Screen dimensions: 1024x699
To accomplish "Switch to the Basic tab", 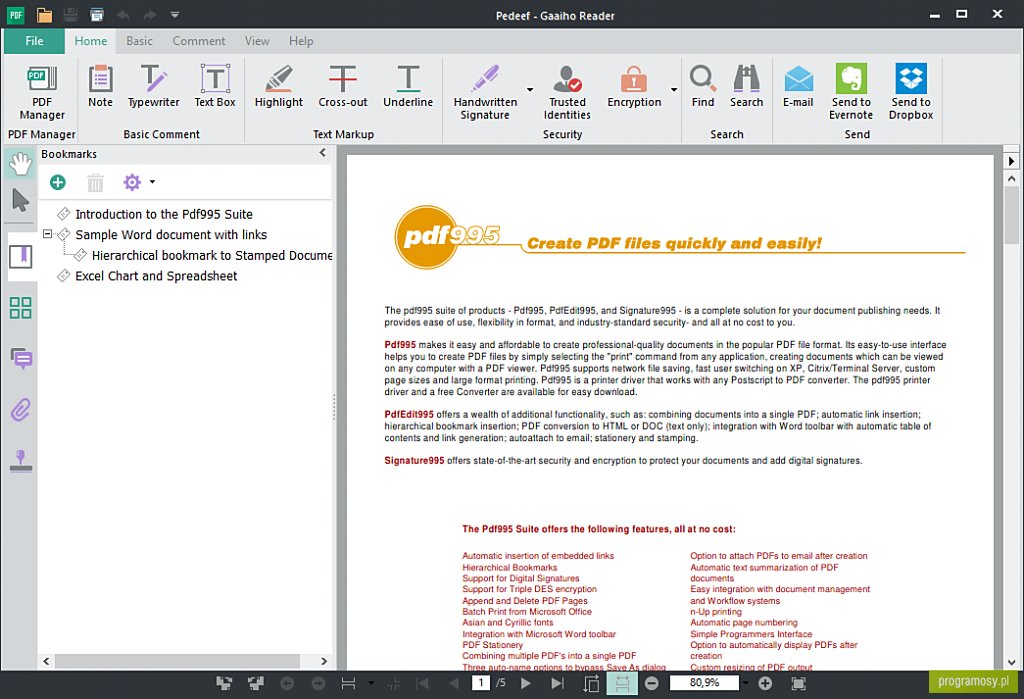I will 139,41.
